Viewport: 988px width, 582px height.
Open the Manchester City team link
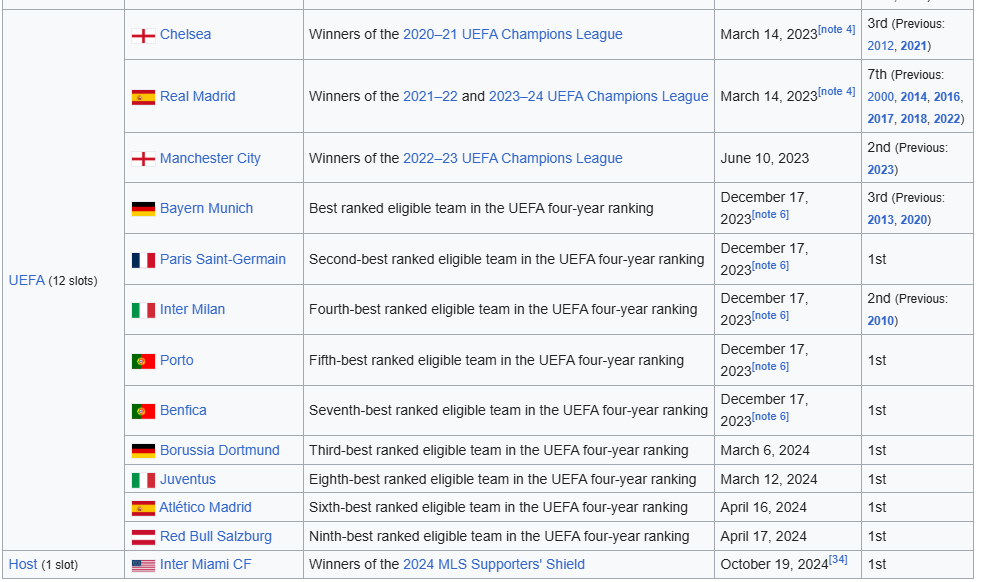[210, 158]
